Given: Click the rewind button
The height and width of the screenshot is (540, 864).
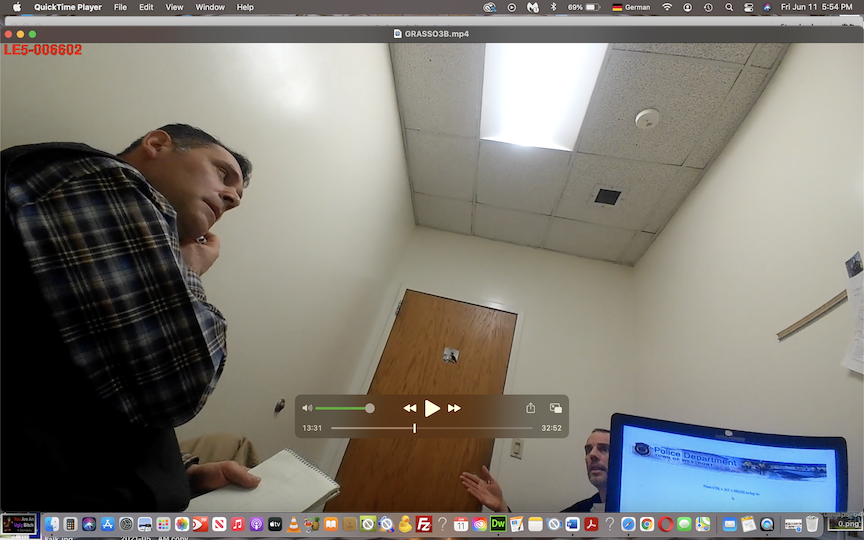Looking at the screenshot, I should (x=410, y=408).
